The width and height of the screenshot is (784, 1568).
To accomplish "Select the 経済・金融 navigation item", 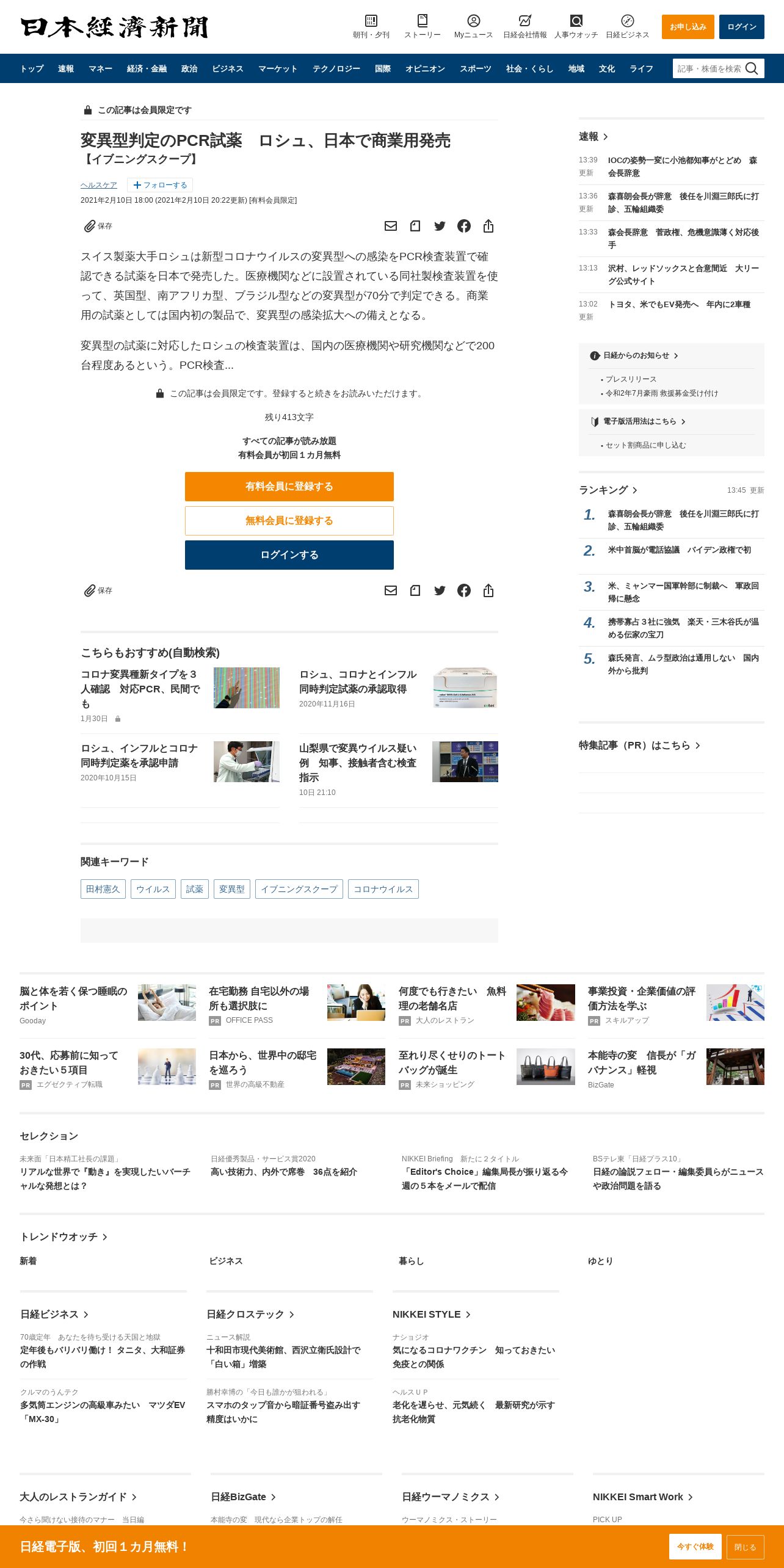I will (147, 68).
